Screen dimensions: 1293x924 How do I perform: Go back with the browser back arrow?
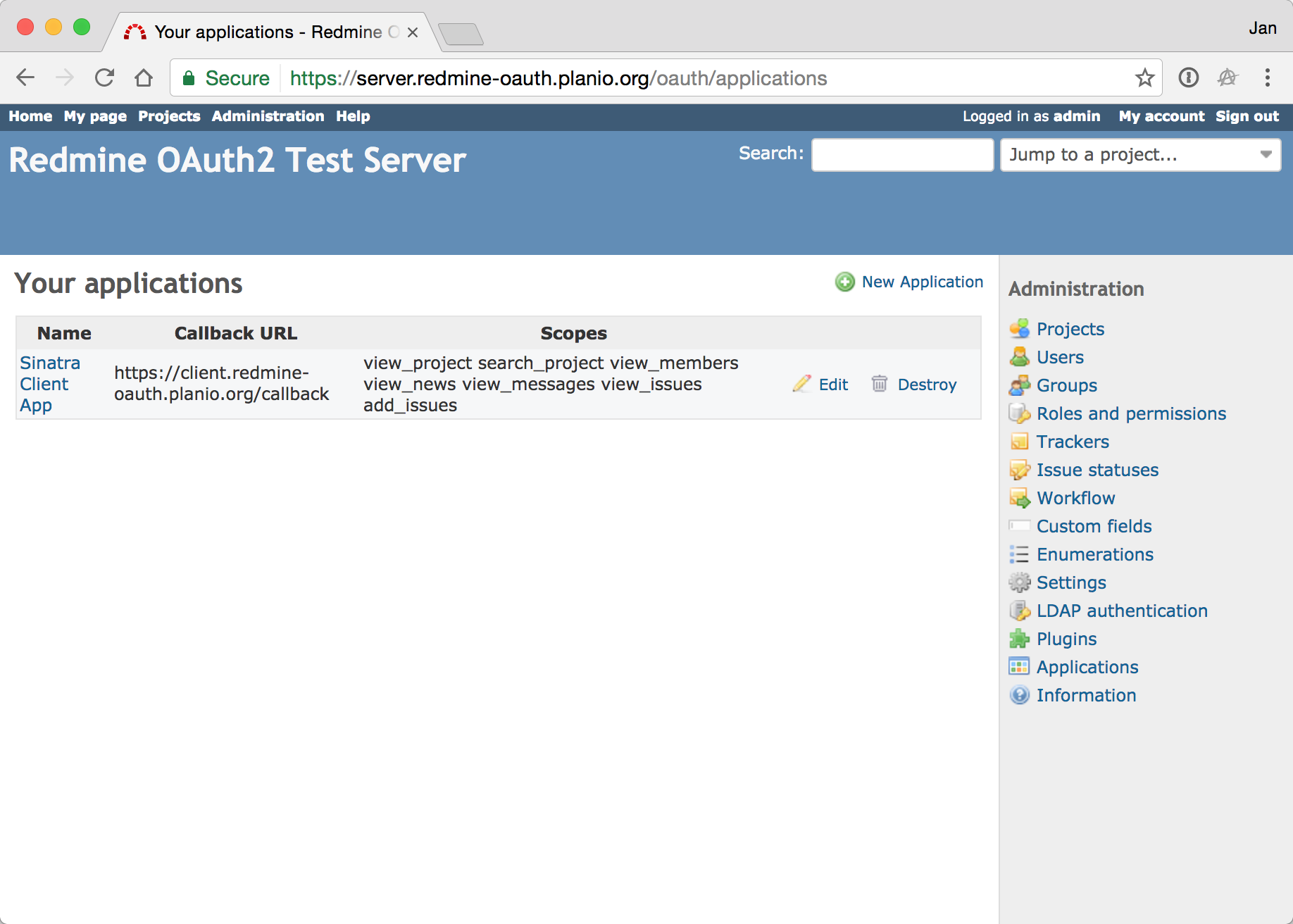click(x=25, y=77)
